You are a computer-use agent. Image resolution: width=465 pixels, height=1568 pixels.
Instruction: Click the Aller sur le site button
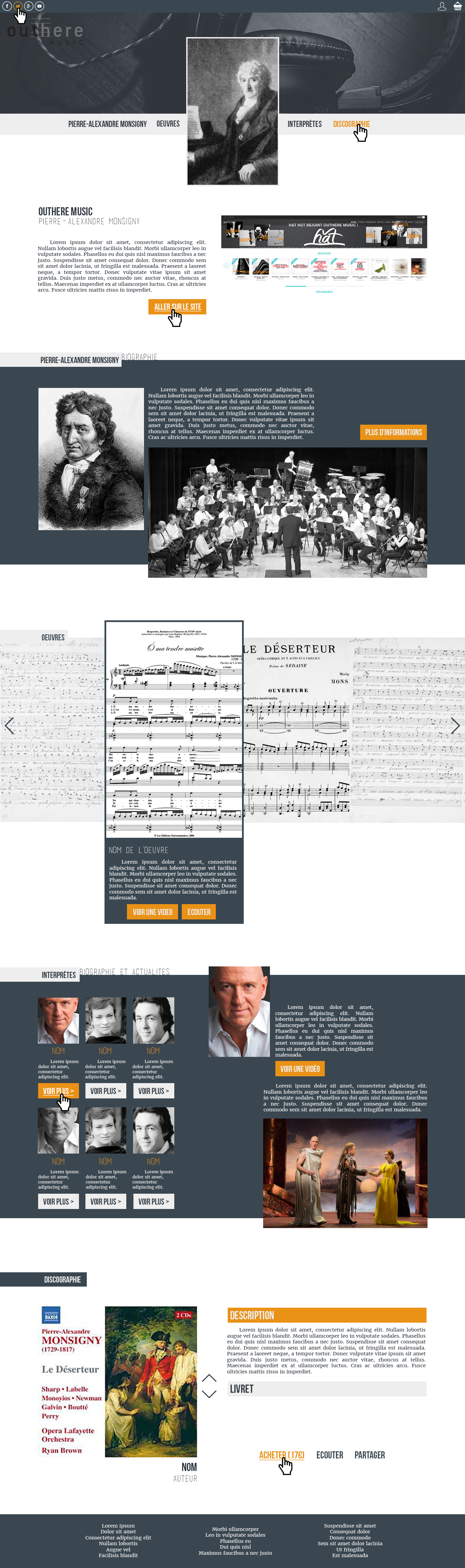pos(177,307)
